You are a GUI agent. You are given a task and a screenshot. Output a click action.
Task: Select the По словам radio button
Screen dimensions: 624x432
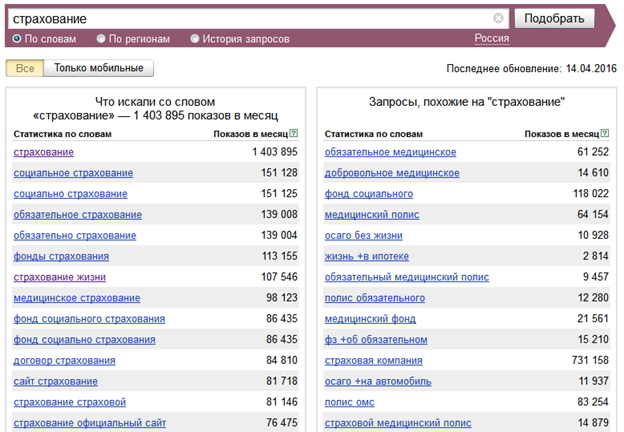pyautogui.click(x=17, y=39)
